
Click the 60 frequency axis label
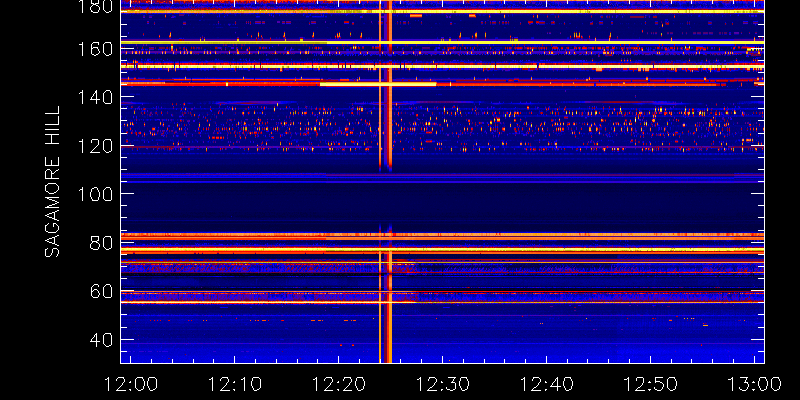point(102,291)
